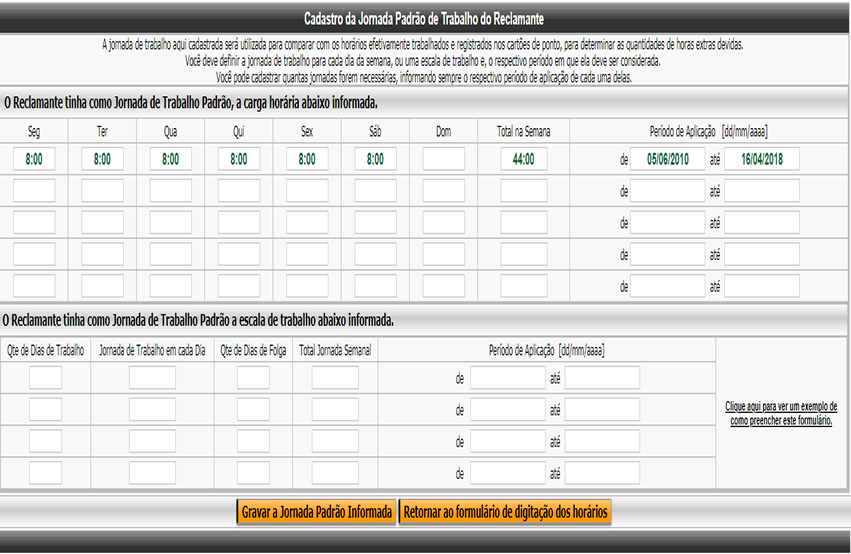Click the empty Dom field in first row
Viewport: 851px width, 554px height.
click(443, 159)
